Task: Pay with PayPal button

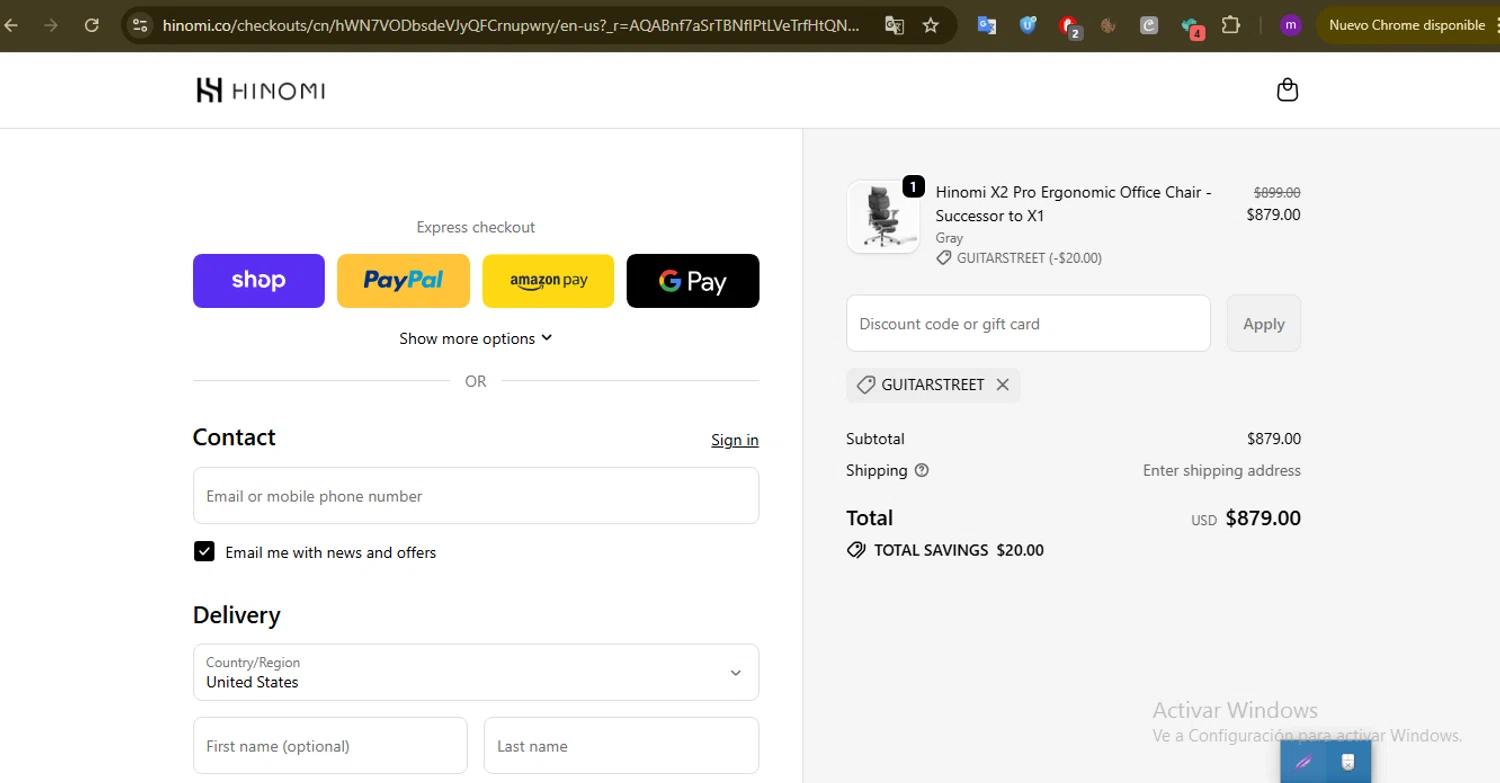Action: click(x=403, y=281)
